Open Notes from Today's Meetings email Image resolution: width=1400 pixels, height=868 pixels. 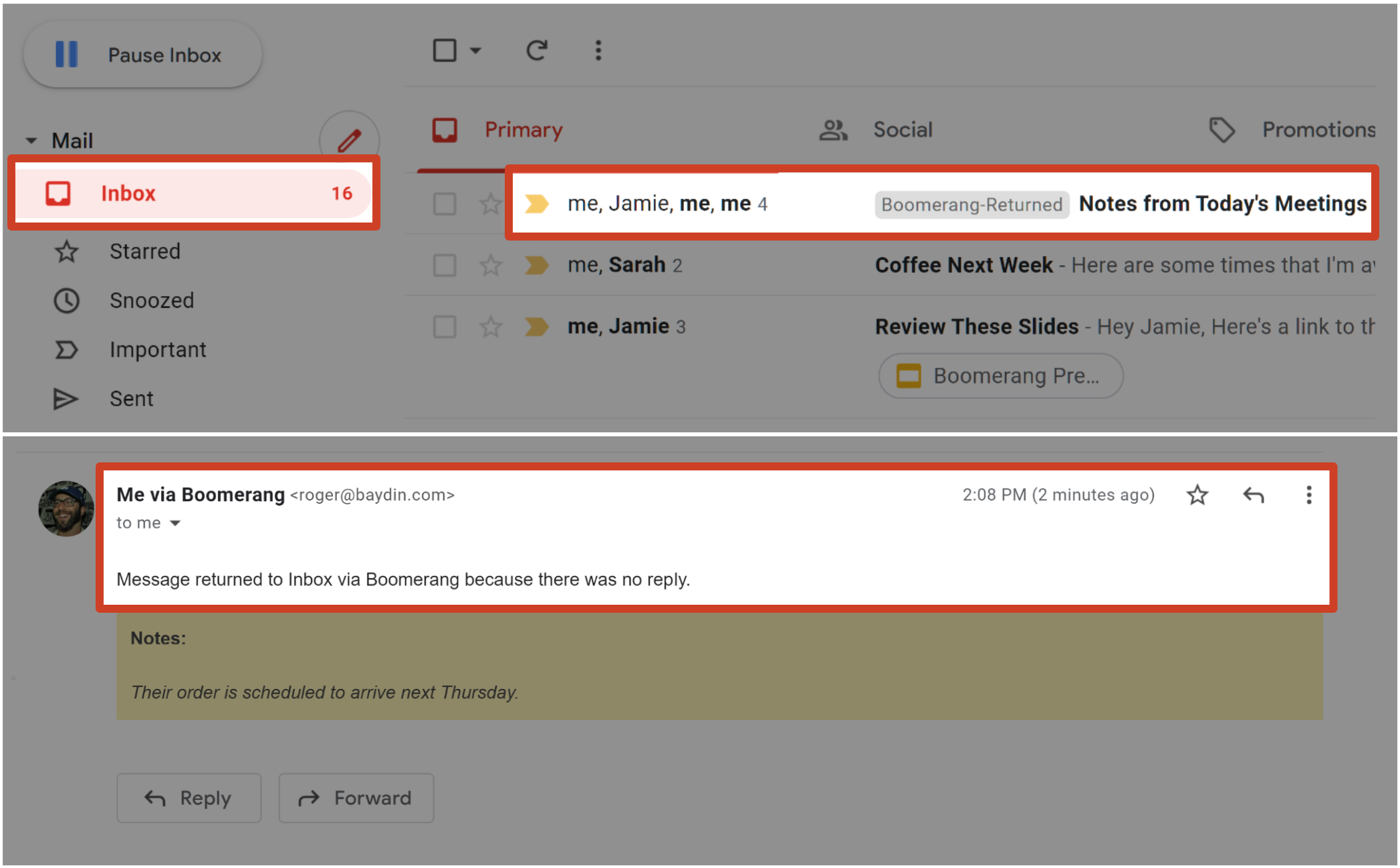(1222, 203)
